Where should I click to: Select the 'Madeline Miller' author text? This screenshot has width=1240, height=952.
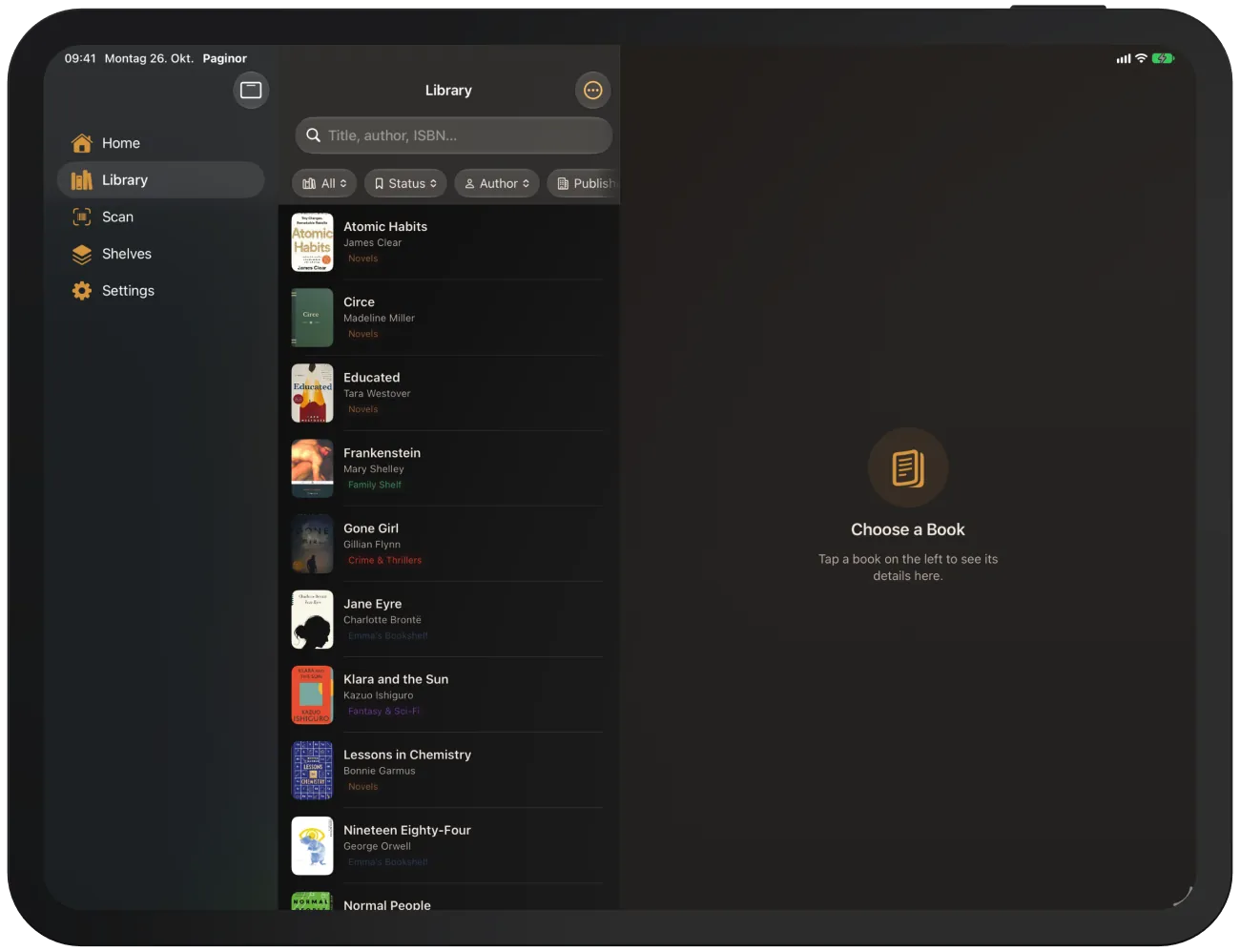pyautogui.click(x=380, y=319)
